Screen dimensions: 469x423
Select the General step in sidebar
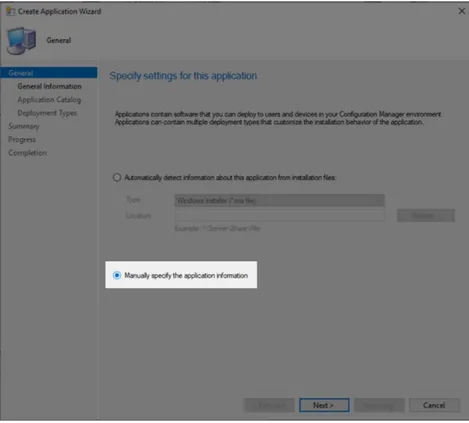(x=49, y=73)
